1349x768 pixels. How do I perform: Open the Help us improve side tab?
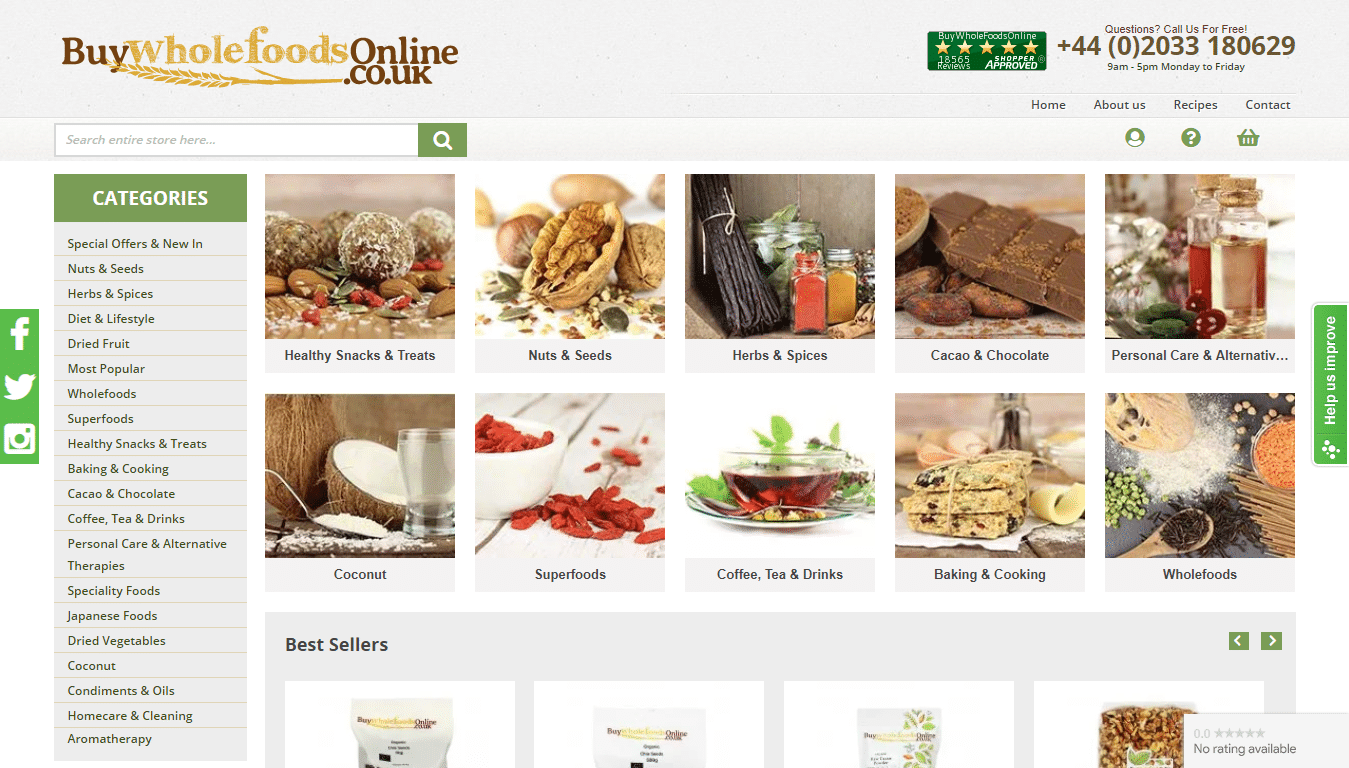1330,384
